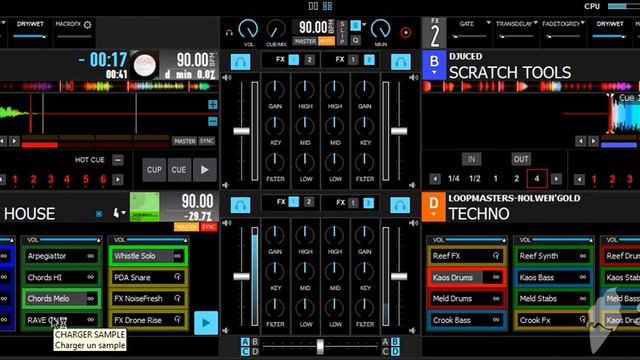Open deck D selector dropdown
Screen dimensions: 640x360
tap(433, 214)
